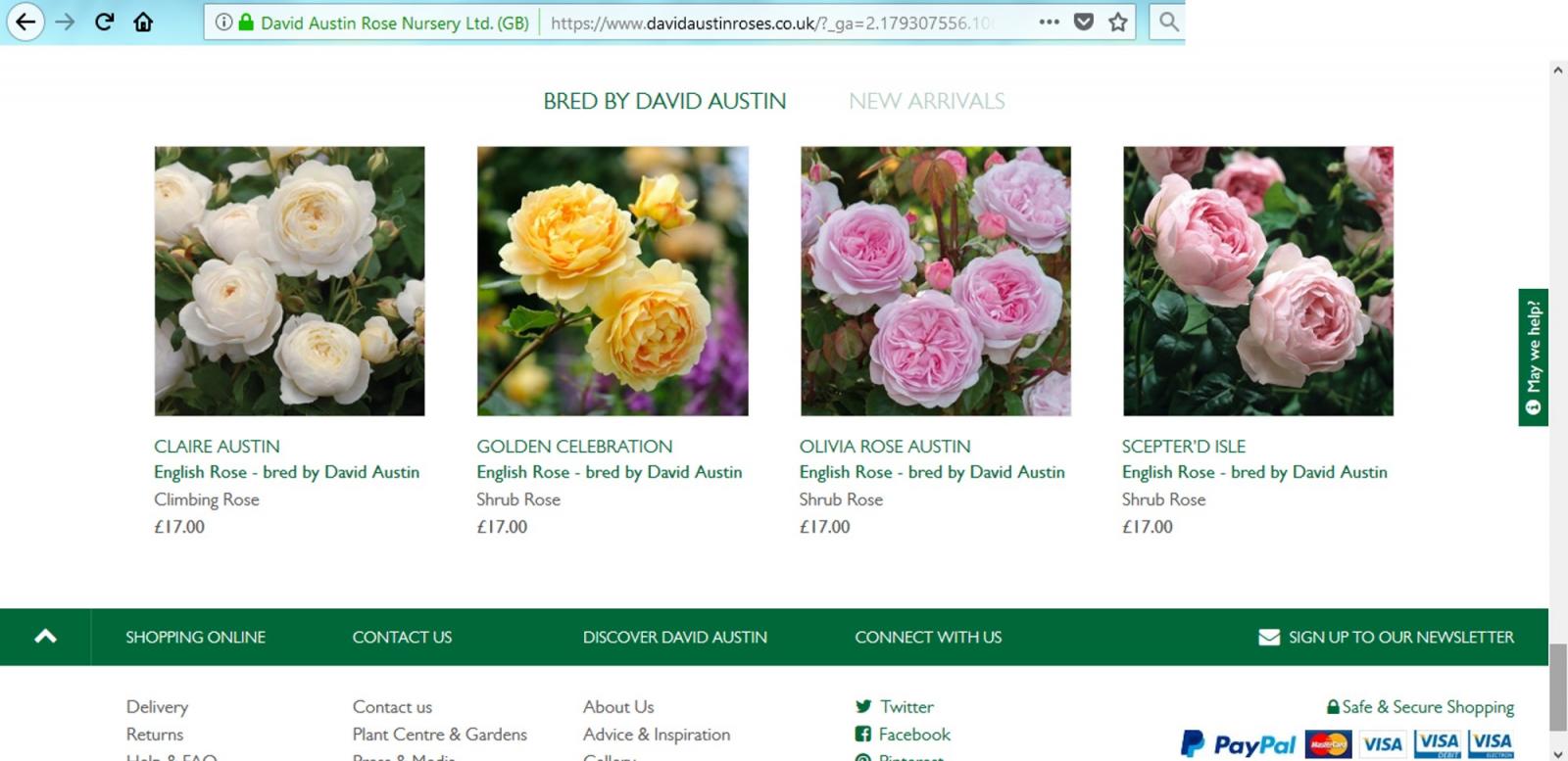Click the Scepter'd Isle product title

[1184, 447]
